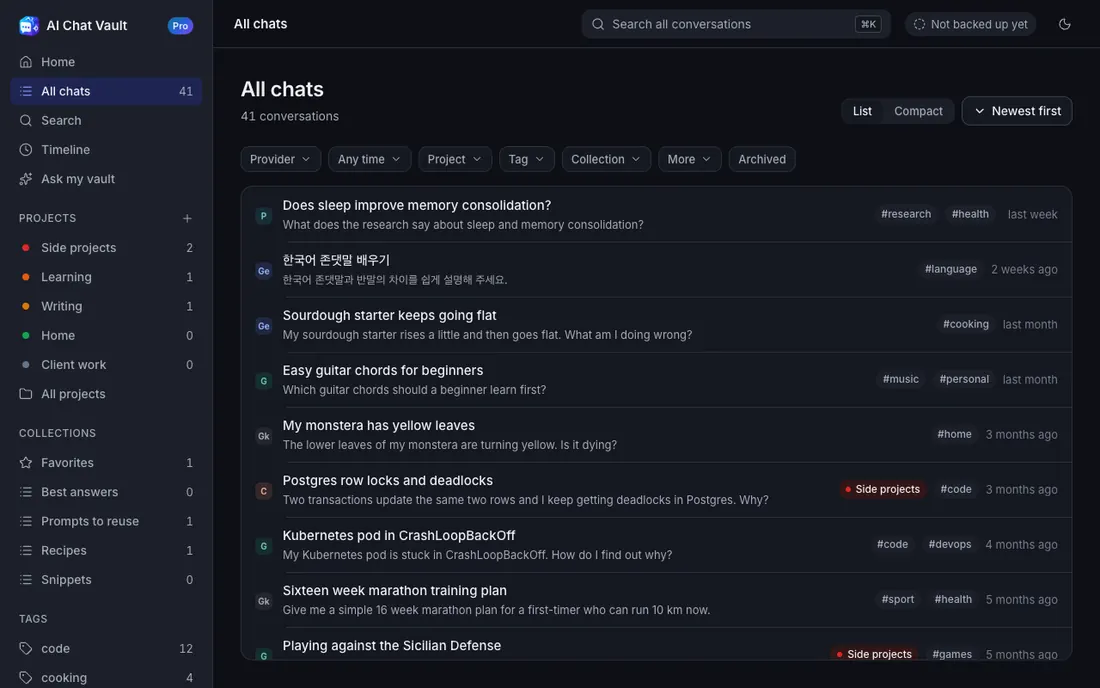Switch to List view

point(862,111)
